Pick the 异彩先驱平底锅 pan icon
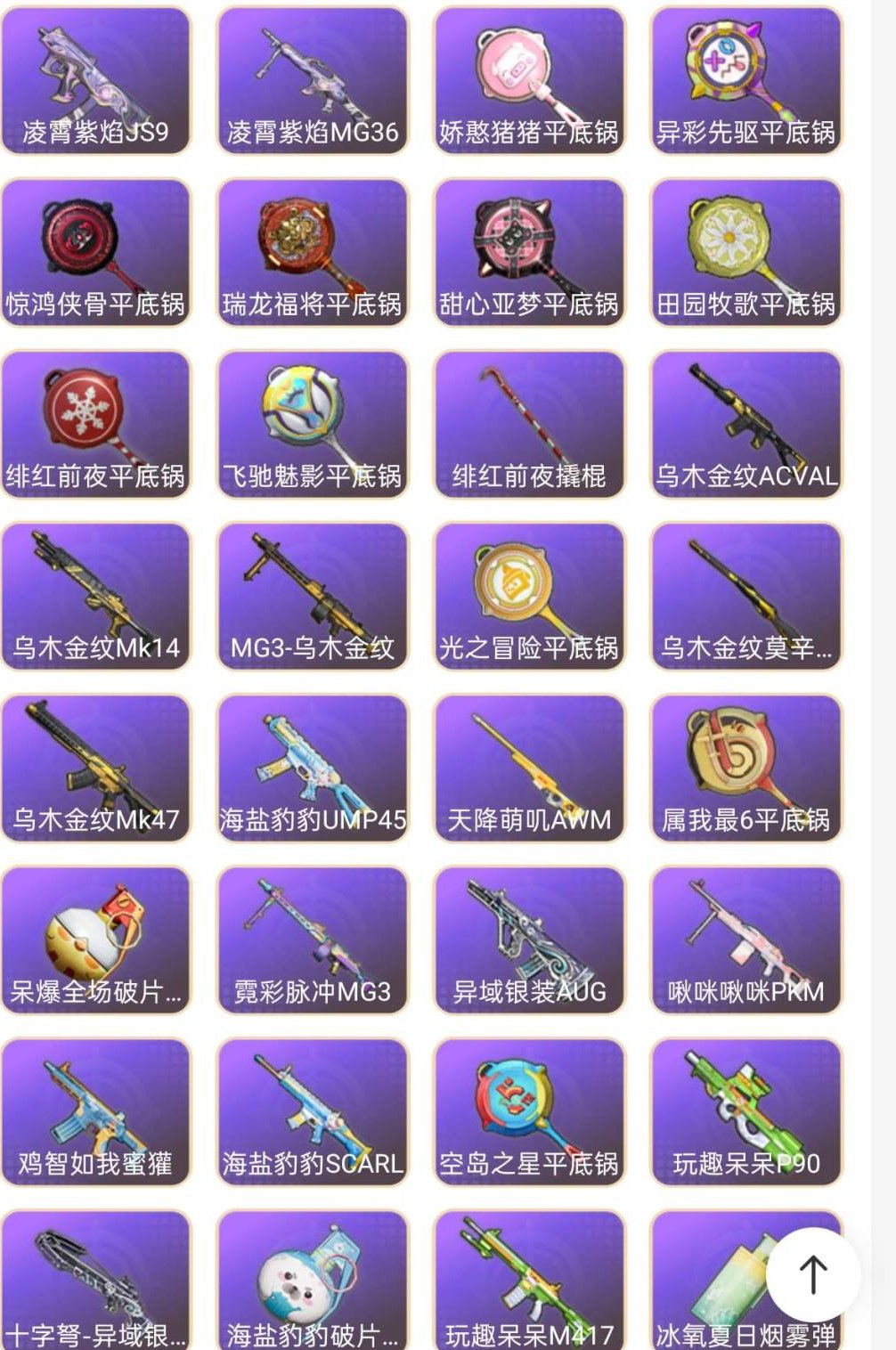896x1350 pixels. pyautogui.click(x=746, y=81)
